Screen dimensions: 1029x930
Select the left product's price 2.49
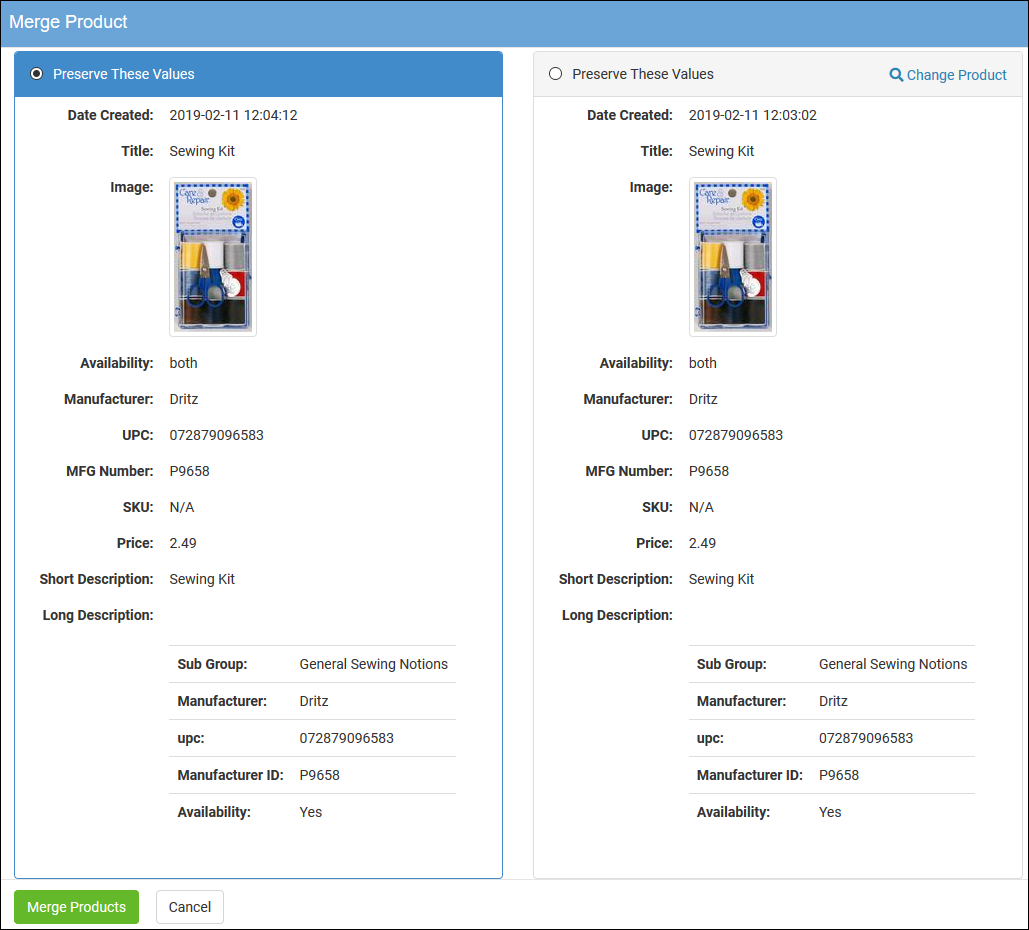pyautogui.click(x=184, y=543)
